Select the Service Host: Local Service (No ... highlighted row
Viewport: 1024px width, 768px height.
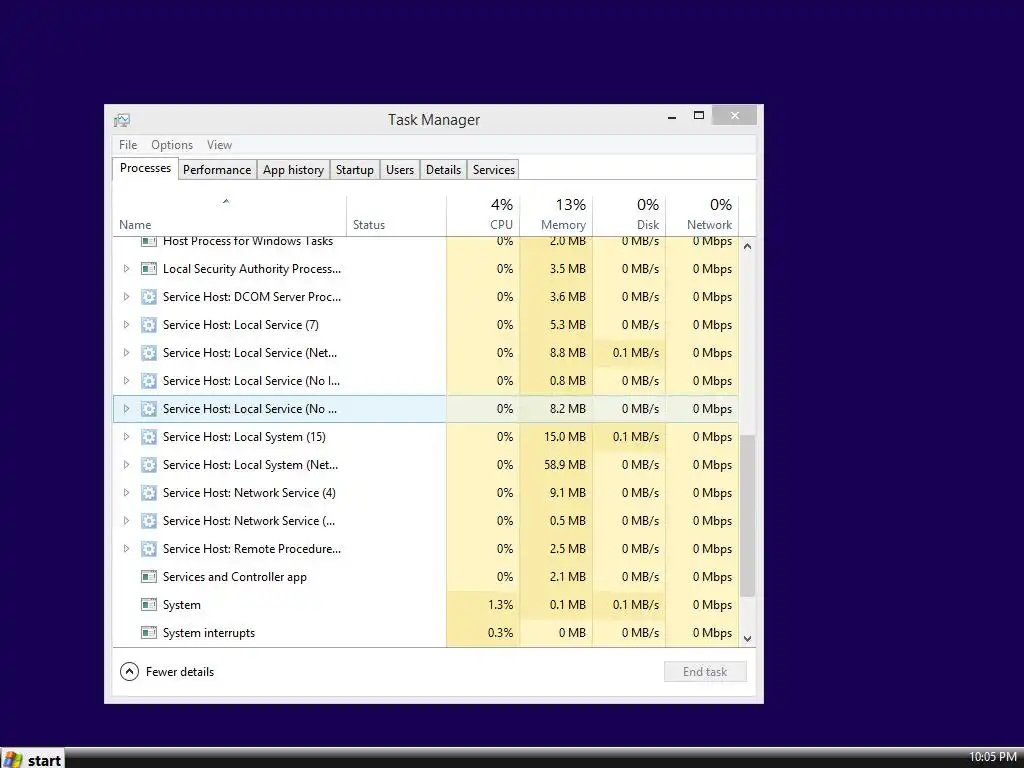(426, 409)
